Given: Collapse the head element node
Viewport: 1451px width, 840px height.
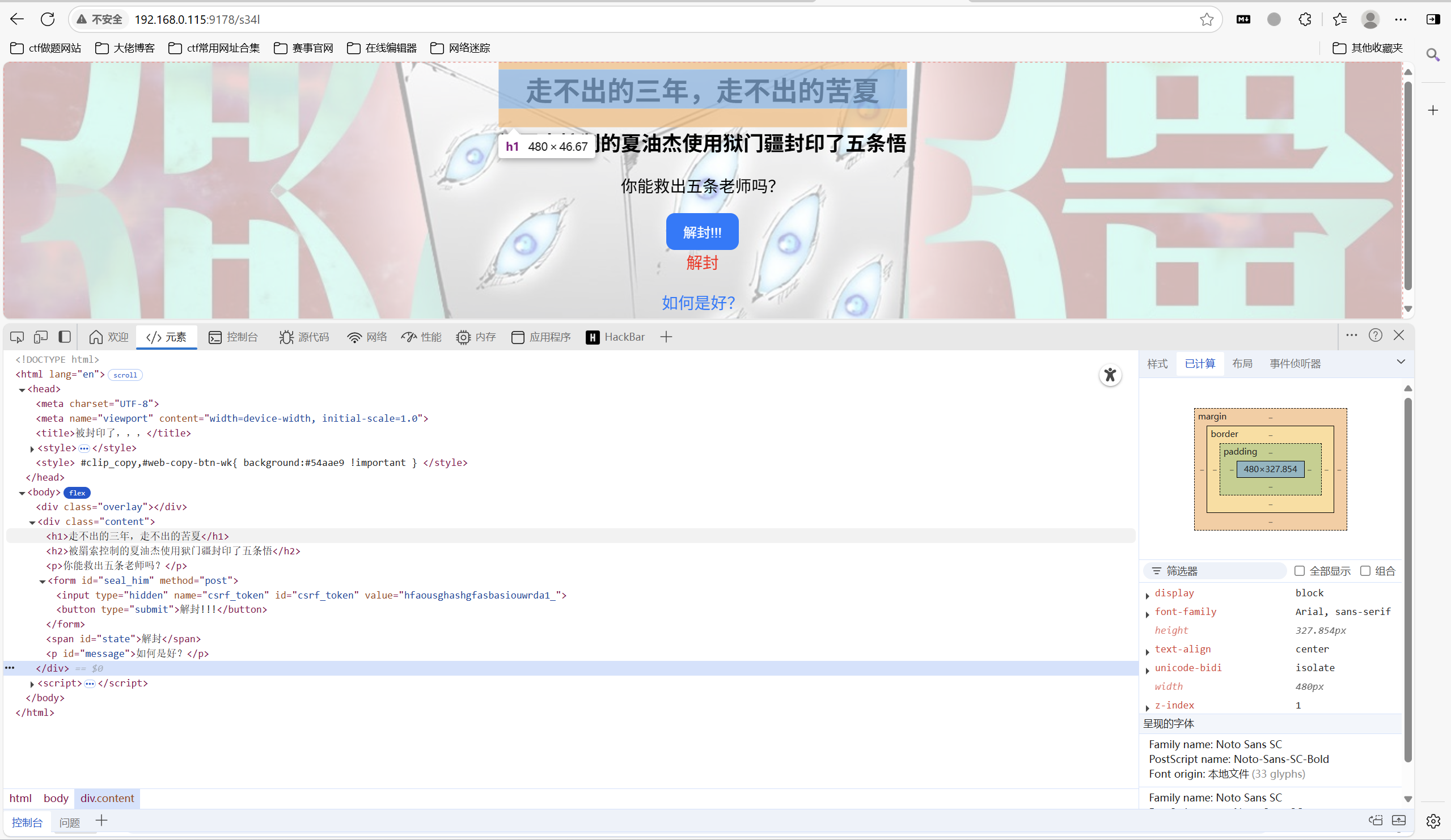Looking at the screenshot, I should click(22, 390).
